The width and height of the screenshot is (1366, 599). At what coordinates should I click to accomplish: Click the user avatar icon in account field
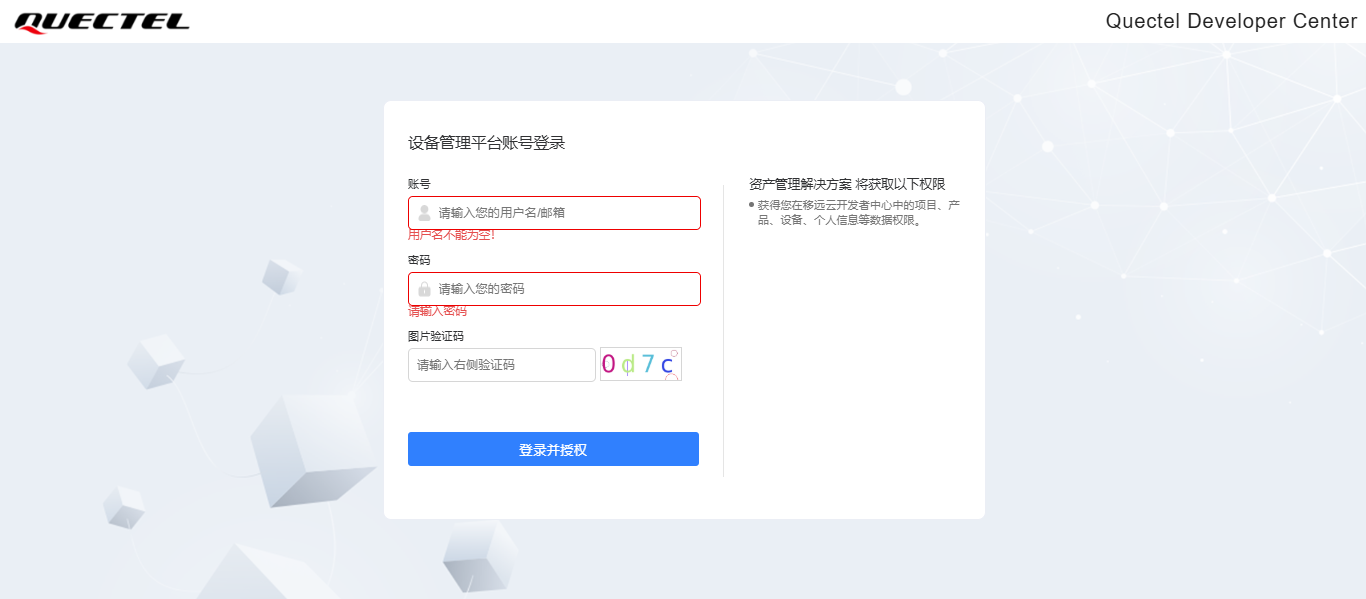tap(424, 213)
